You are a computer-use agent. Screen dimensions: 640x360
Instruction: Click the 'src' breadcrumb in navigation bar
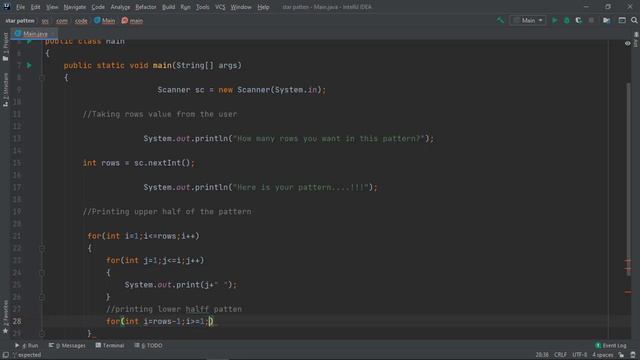pyautogui.click(x=45, y=21)
